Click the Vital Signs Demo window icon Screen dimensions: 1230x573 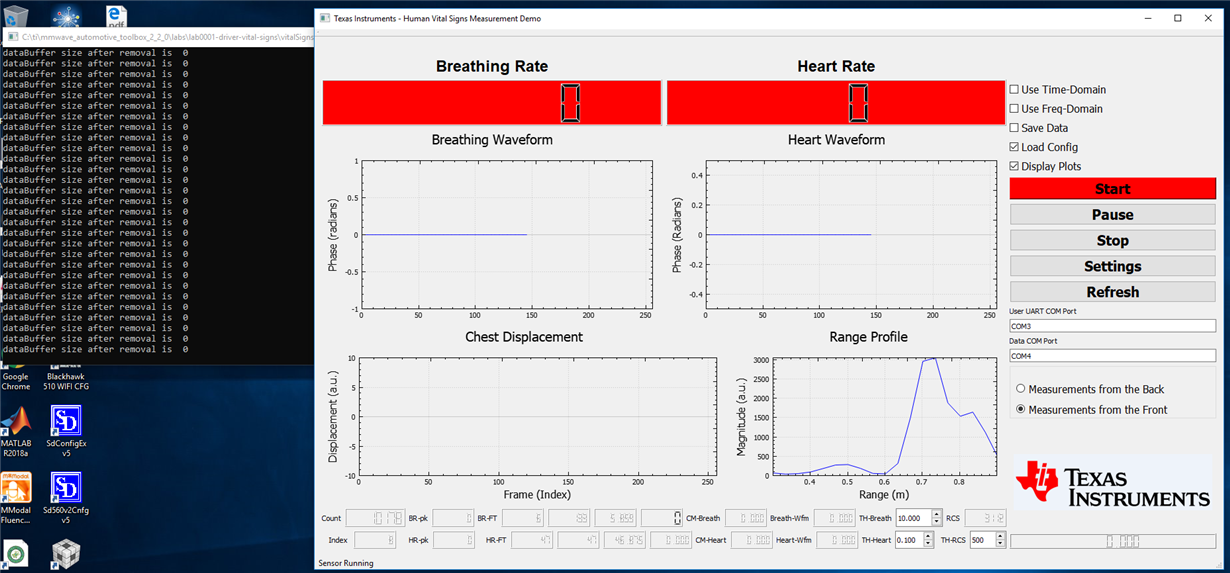point(325,18)
